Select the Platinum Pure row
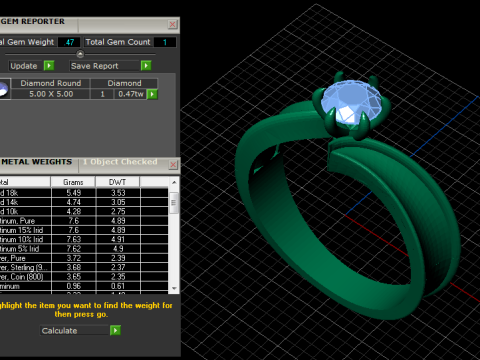Screen dimensions: 480x360 [x=84, y=221]
